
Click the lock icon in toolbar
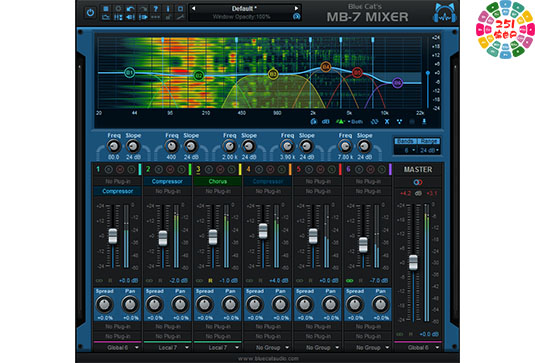(168, 17)
